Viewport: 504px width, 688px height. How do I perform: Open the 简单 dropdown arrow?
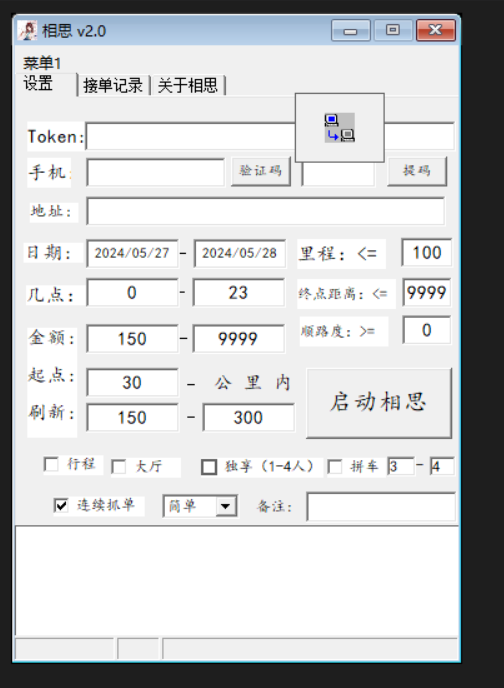point(226,506)
